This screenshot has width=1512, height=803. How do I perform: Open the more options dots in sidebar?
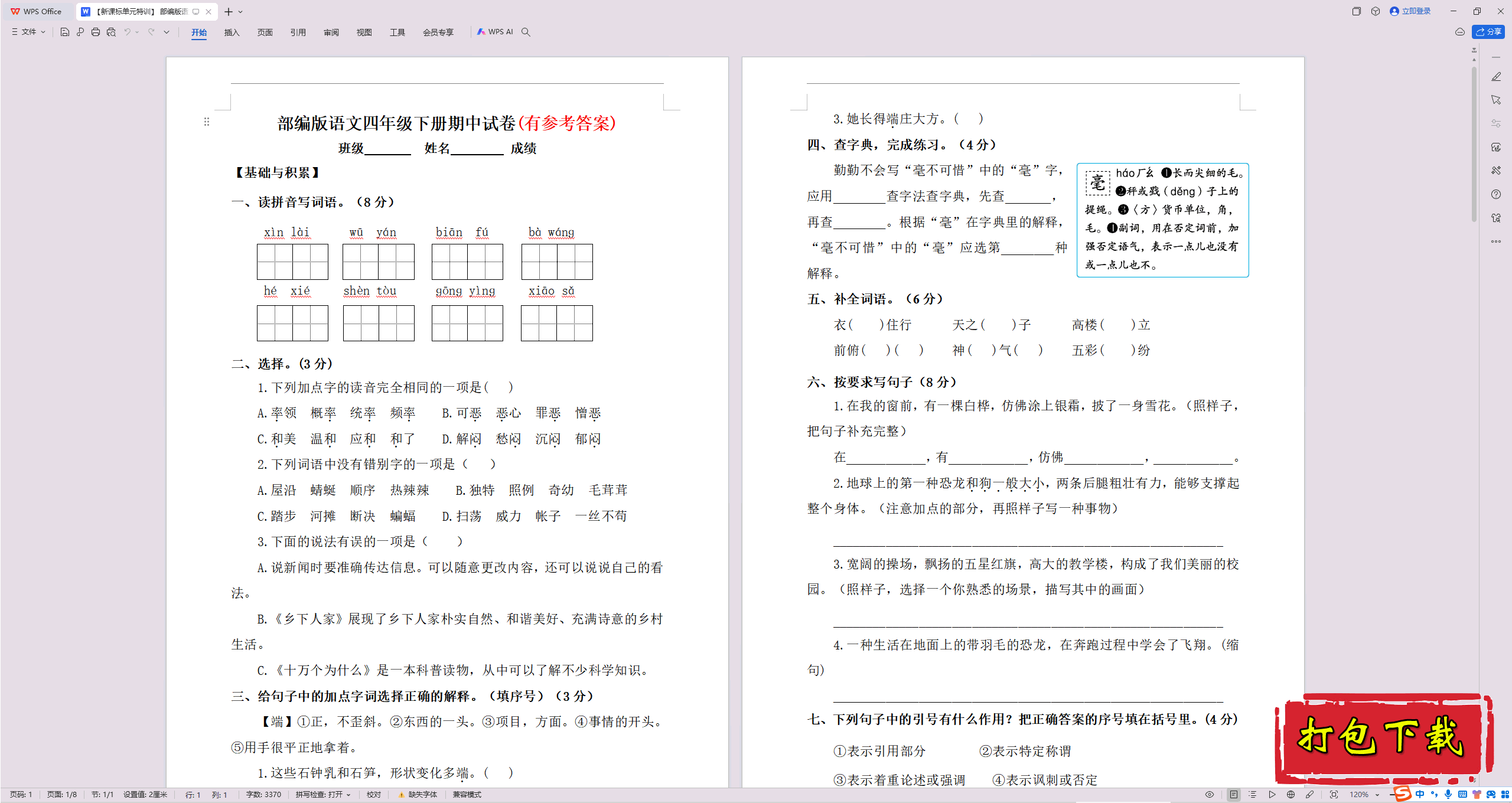1496,241
